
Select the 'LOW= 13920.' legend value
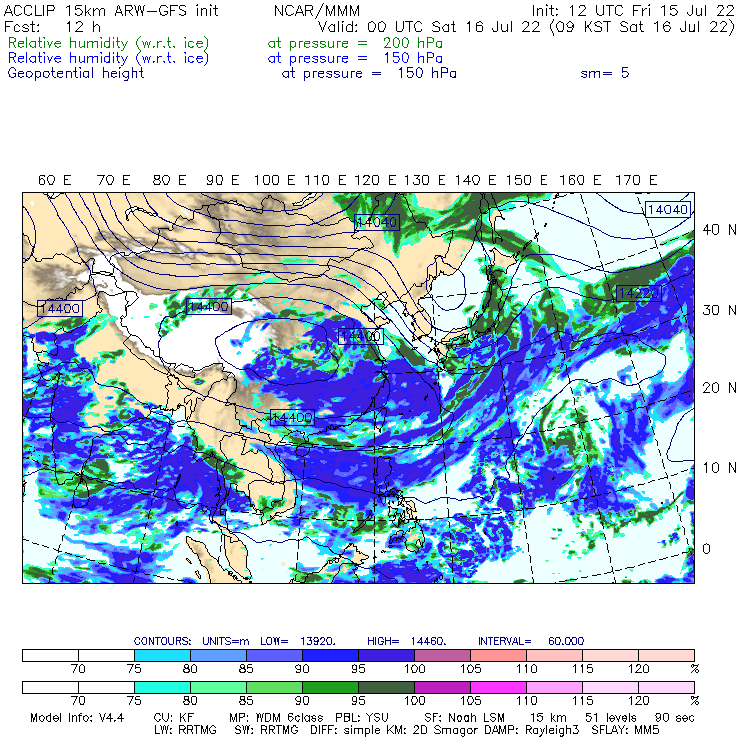point(298,641)
